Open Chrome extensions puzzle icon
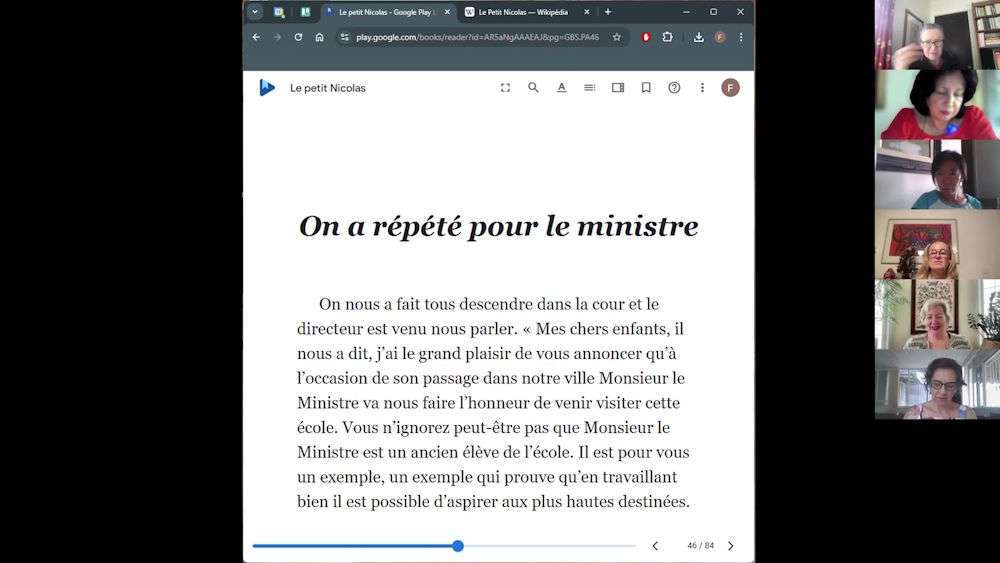The width and height of the screenshot is (1000, 563). [x=667, y=37]
